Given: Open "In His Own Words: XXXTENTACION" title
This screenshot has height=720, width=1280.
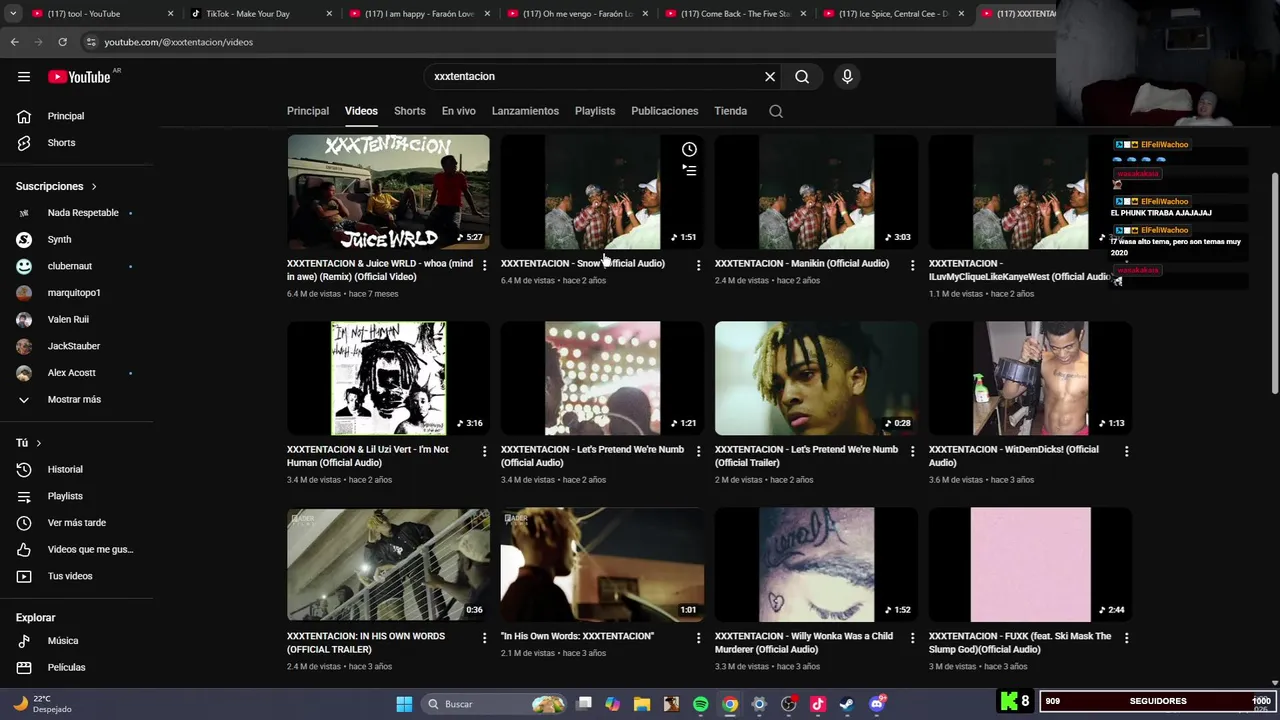Looking at the screenshot, I should click(577, 636).
